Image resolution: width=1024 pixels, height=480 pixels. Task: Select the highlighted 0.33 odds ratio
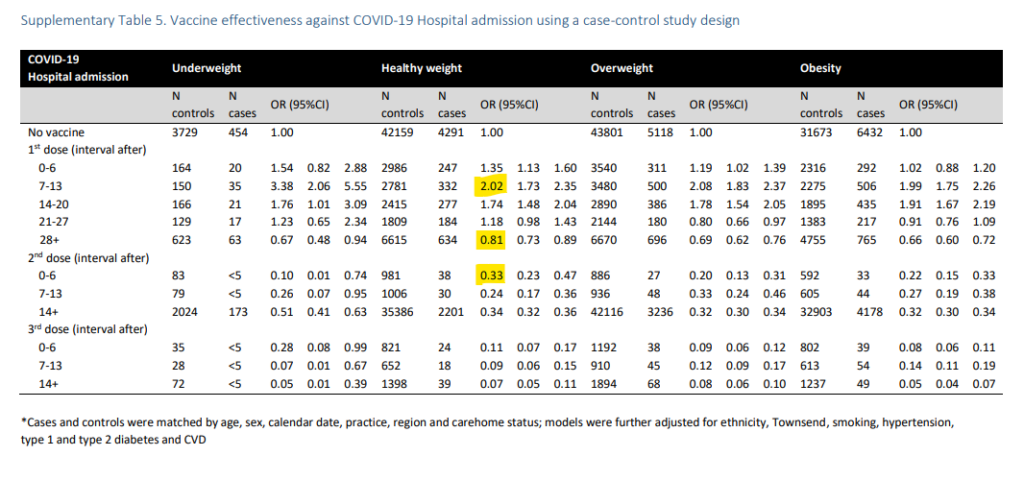[x=492, y=276]
